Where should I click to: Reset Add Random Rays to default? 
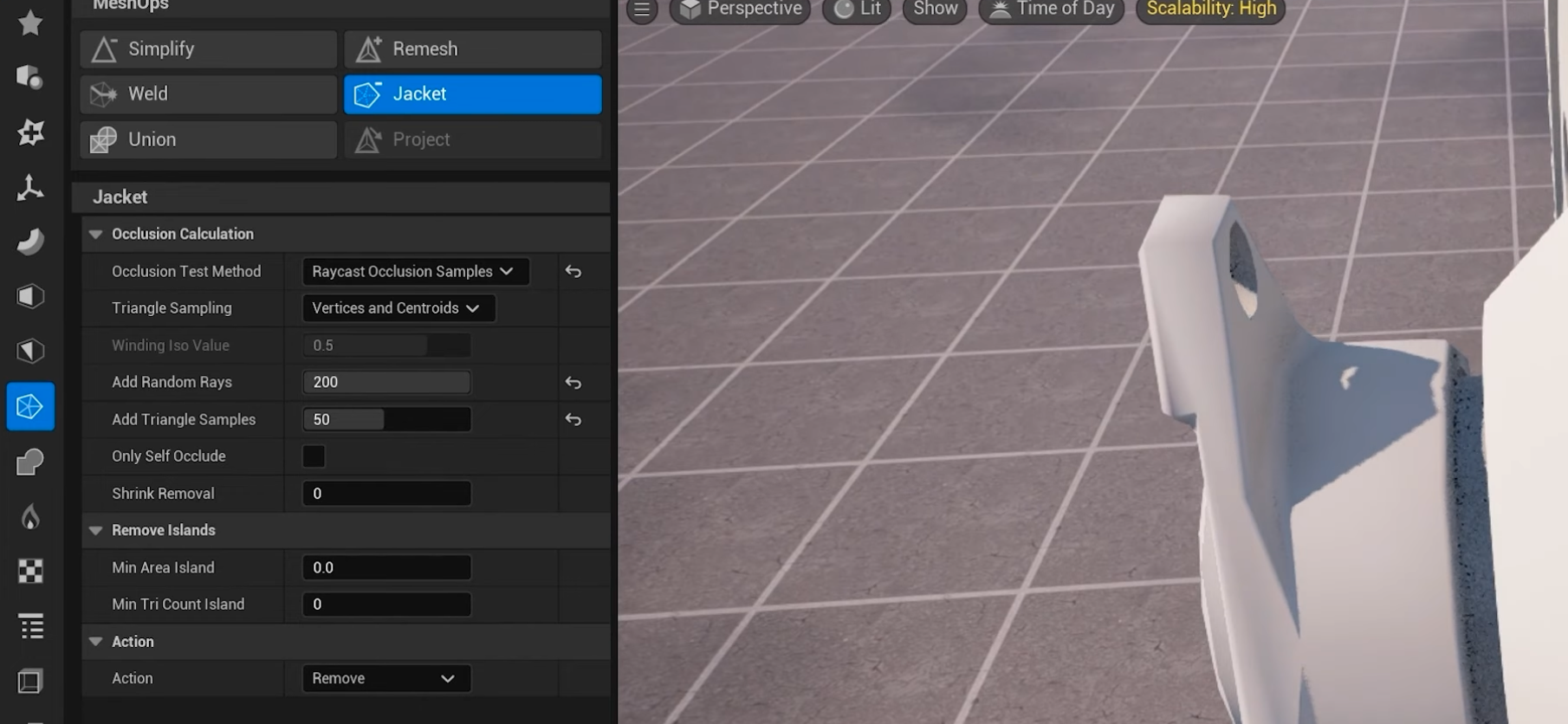[x=573, y=383]
